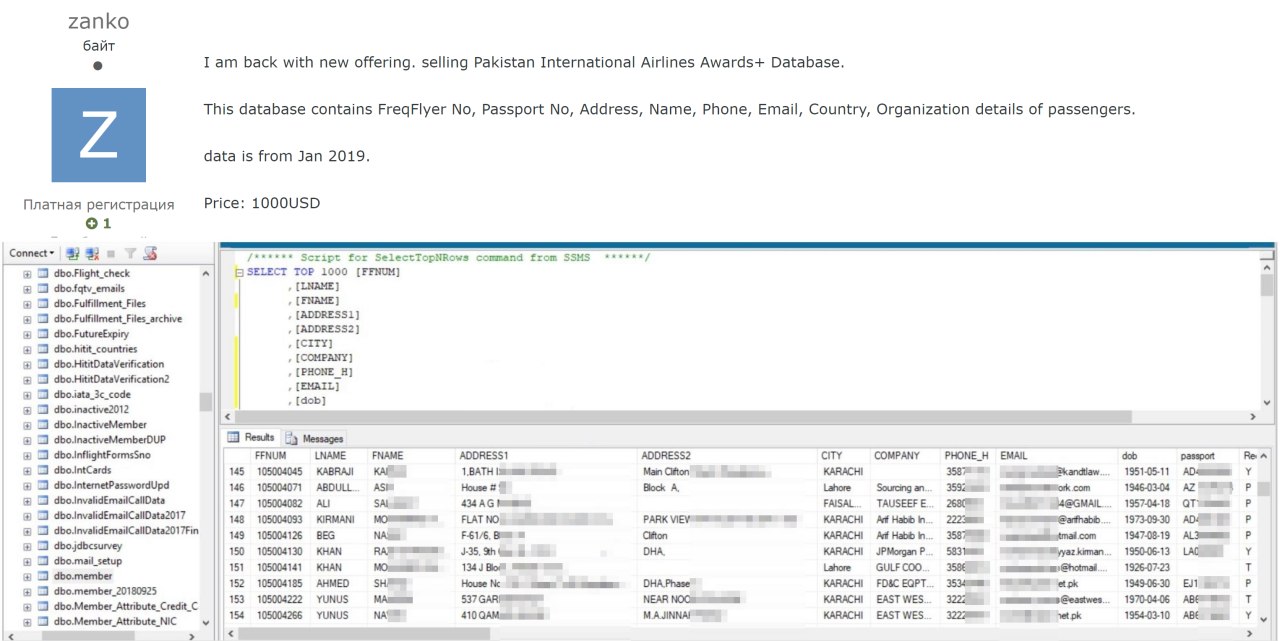This screenshot has width=1280, height=641.
Task: Click the table icon of dbo.HititDataVerification2
Action: point(43,380)
